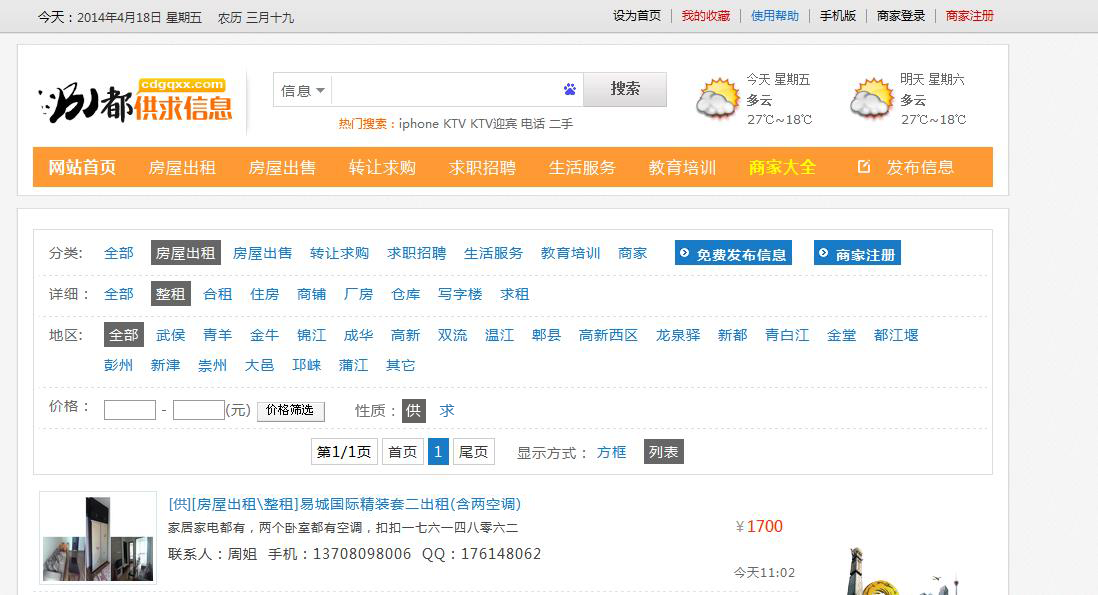Switch display mode to 方框 grid view
The width and height of the screenshot is (1098, 595).
click(611, 452)
